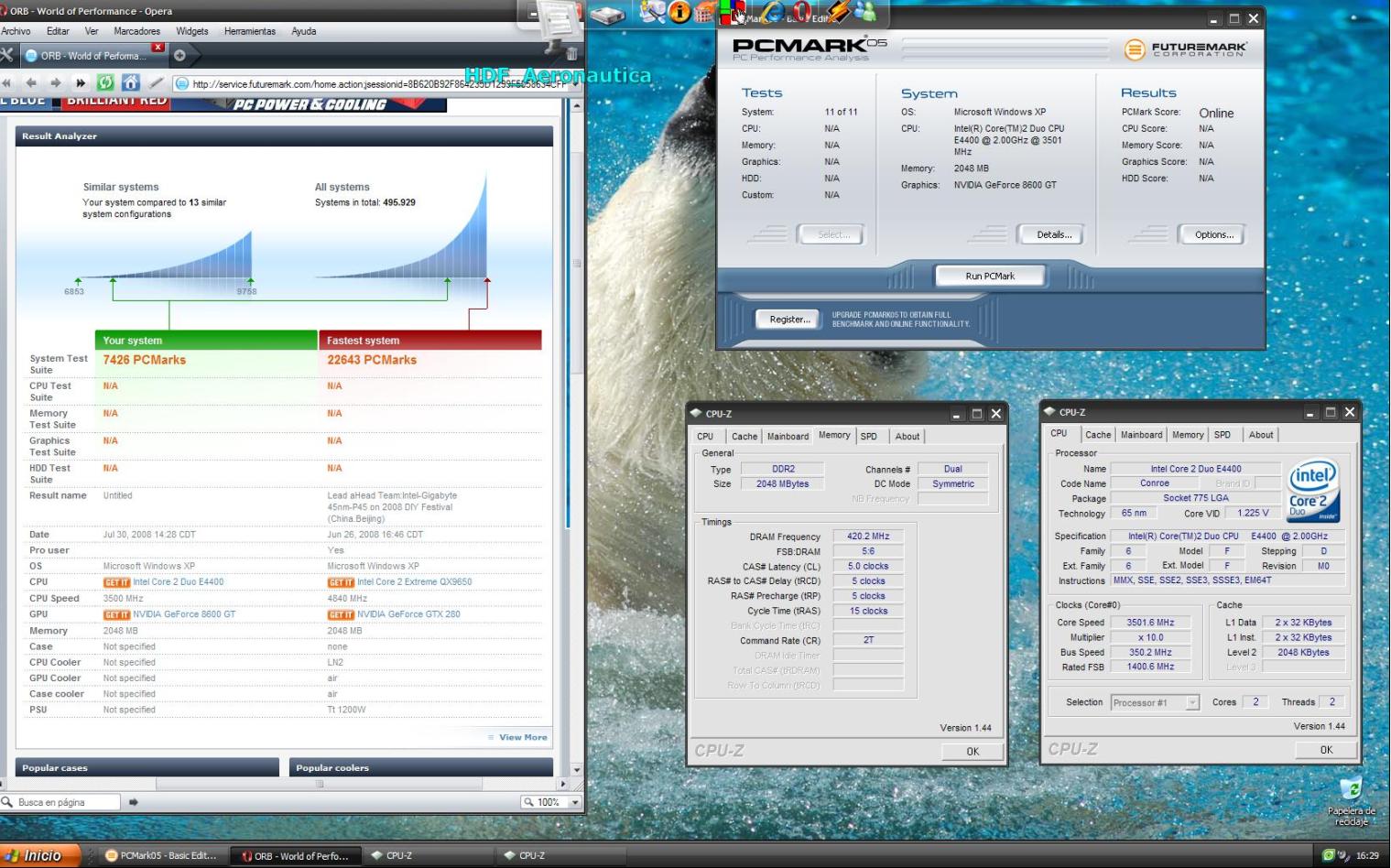Open the Opera panels wrench icon
1391x868 pixels.
tap(6, 55)
